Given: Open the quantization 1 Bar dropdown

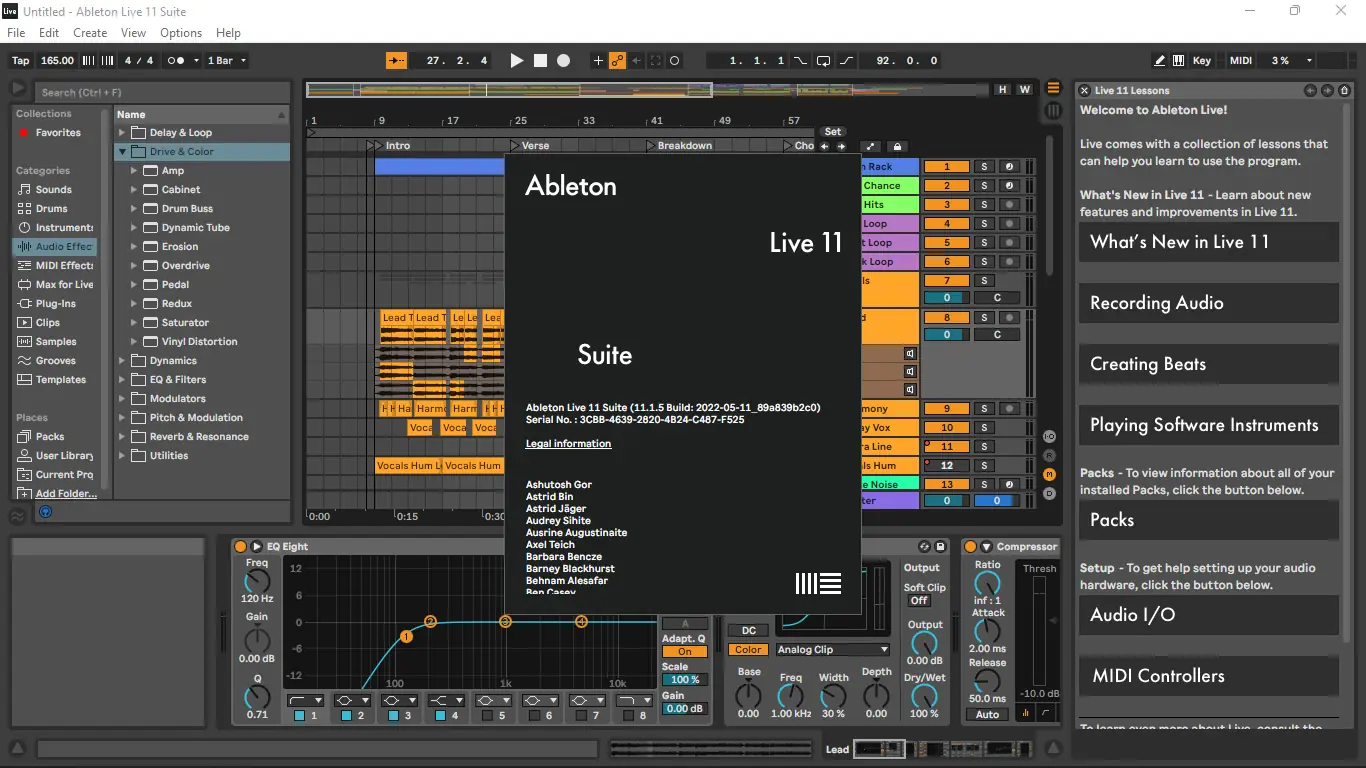Looking at the screenshot, I should pyautogui.click(x=226, y=61).
